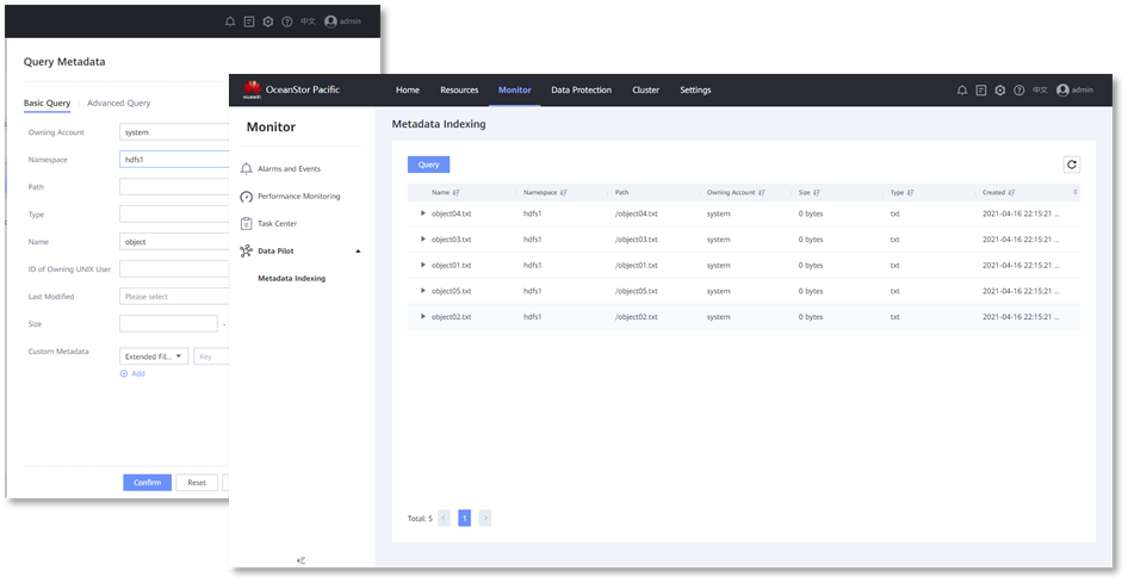Viewport: 1131px width, 585px height.
Task: Click the ID of Owning UNIX User field
Action: pos(174,269)
